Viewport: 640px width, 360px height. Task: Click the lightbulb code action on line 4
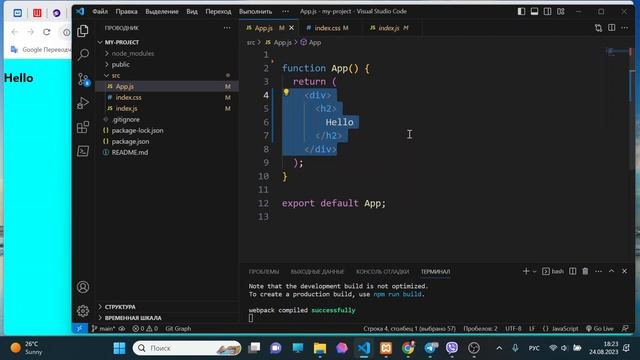pos(286,93)
